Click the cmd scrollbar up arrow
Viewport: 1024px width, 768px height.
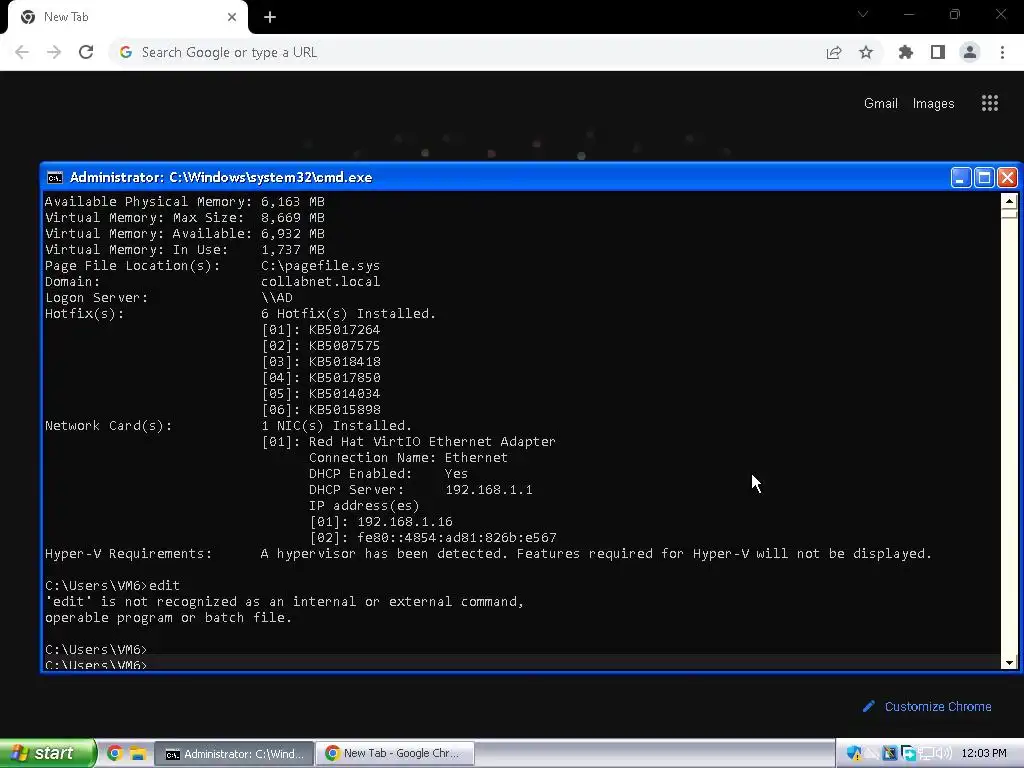coord(1009,201)
